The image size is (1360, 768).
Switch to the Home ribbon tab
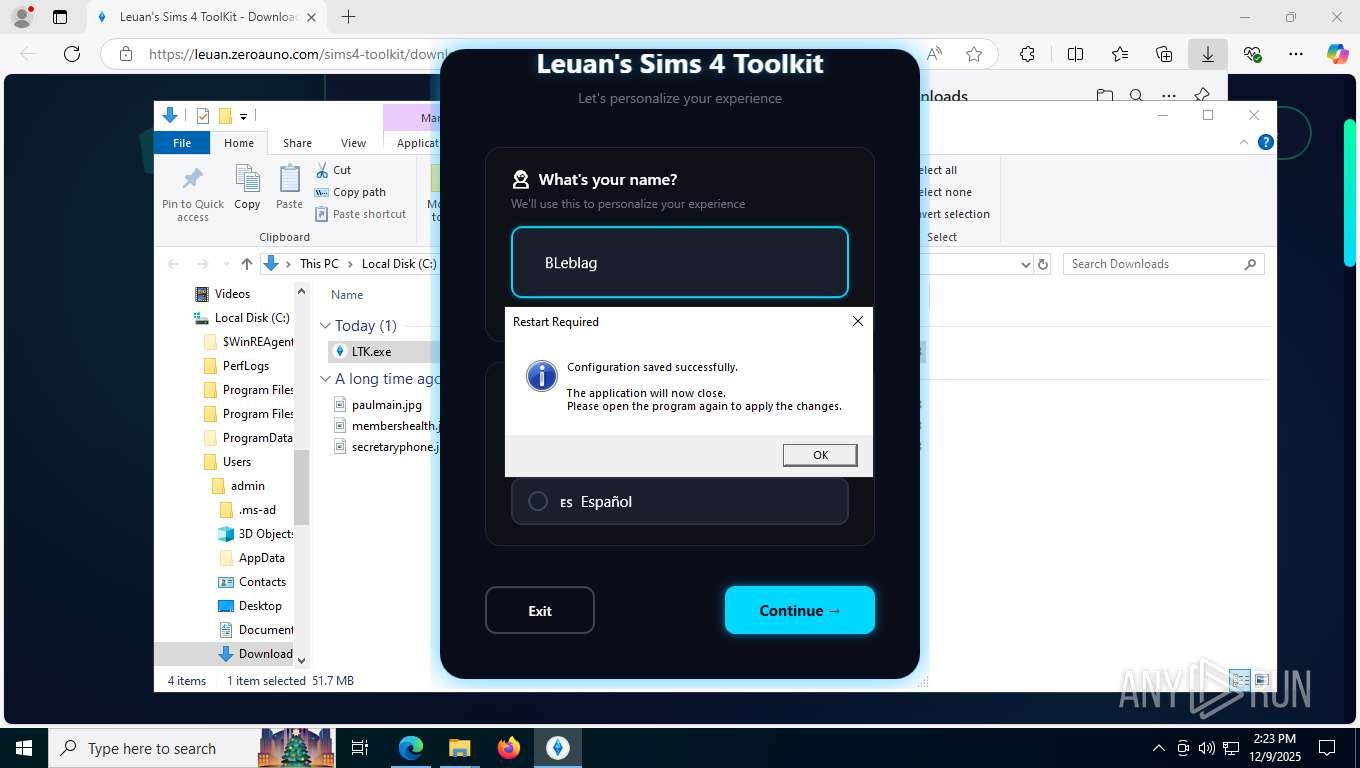coord(239,143)
